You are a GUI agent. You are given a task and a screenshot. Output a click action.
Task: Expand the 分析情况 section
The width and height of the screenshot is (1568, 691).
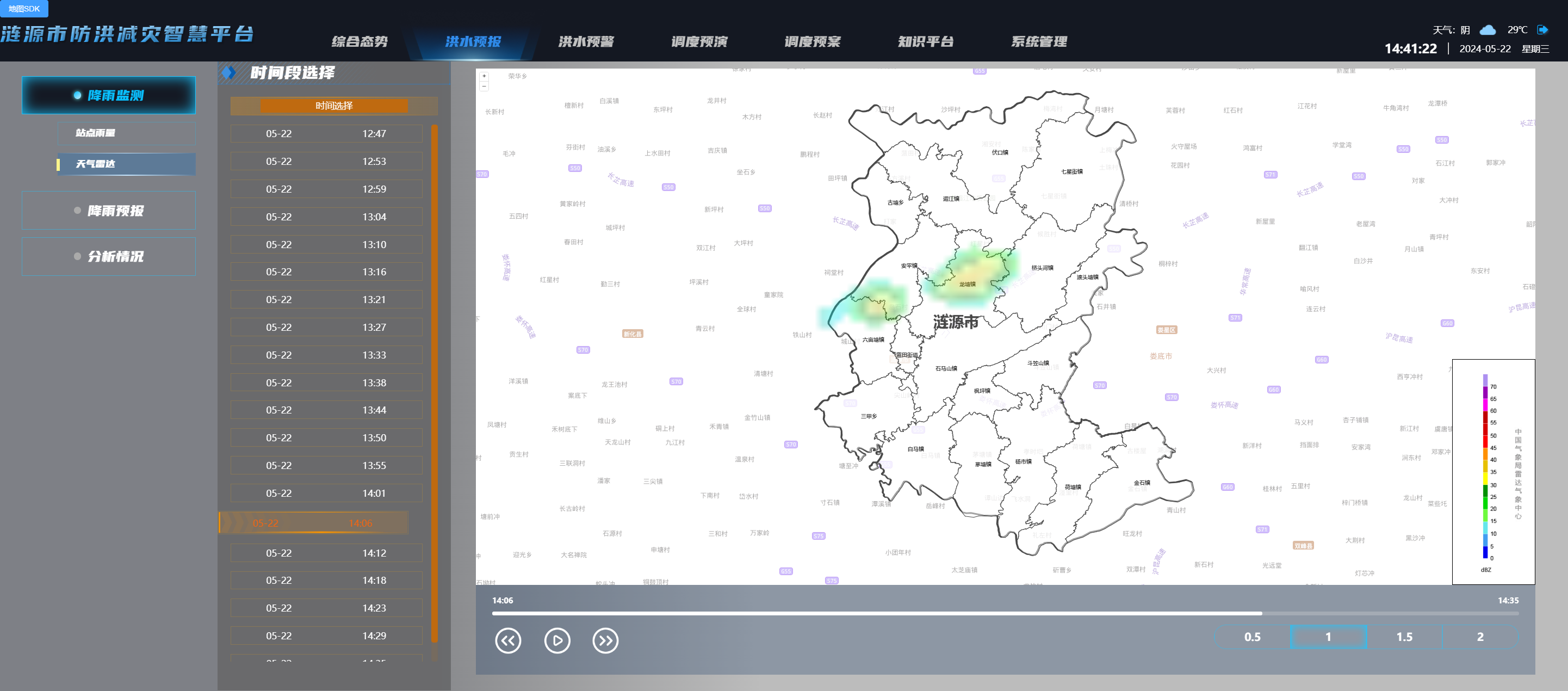[109, 256]
